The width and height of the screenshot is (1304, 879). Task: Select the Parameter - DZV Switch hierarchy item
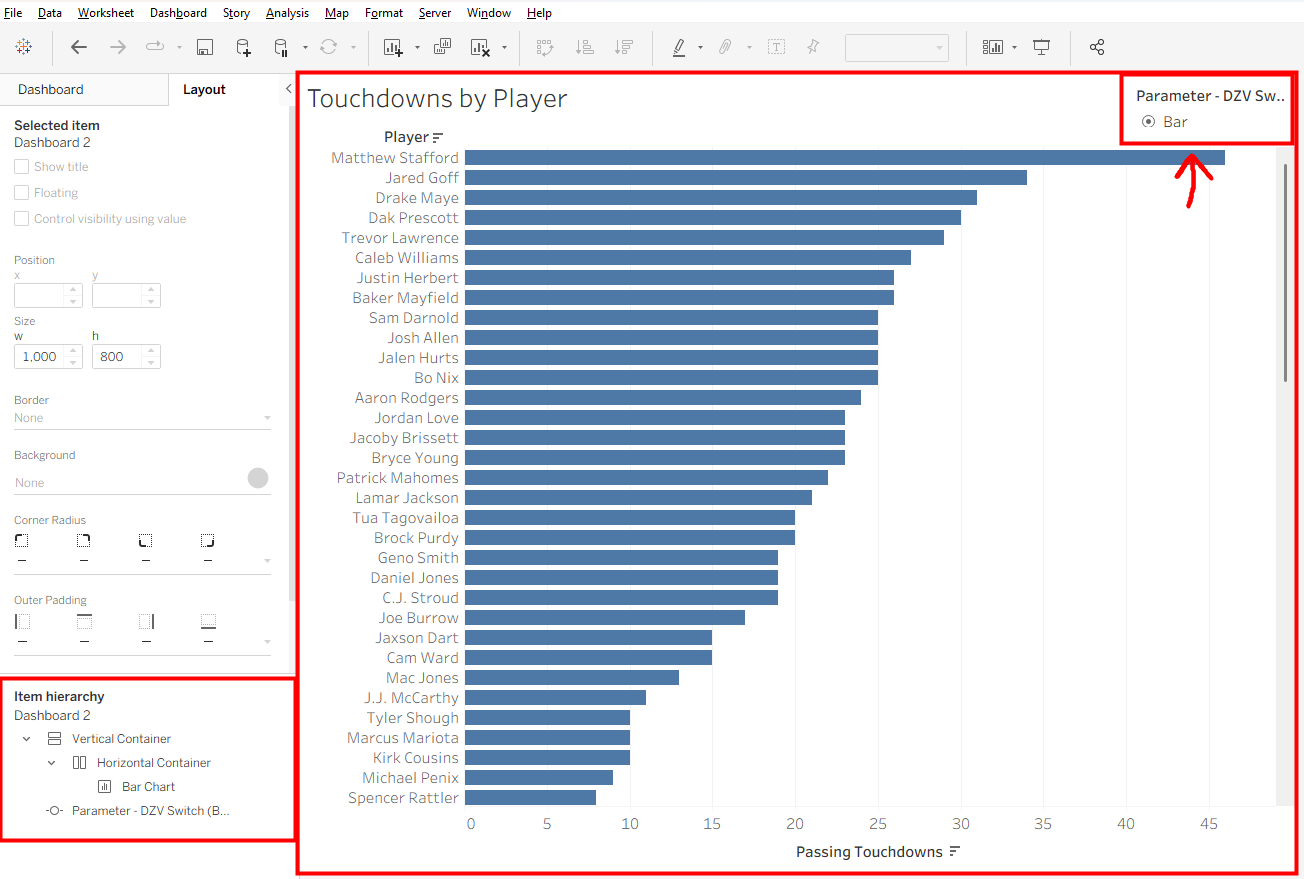(x=150, y=811)
